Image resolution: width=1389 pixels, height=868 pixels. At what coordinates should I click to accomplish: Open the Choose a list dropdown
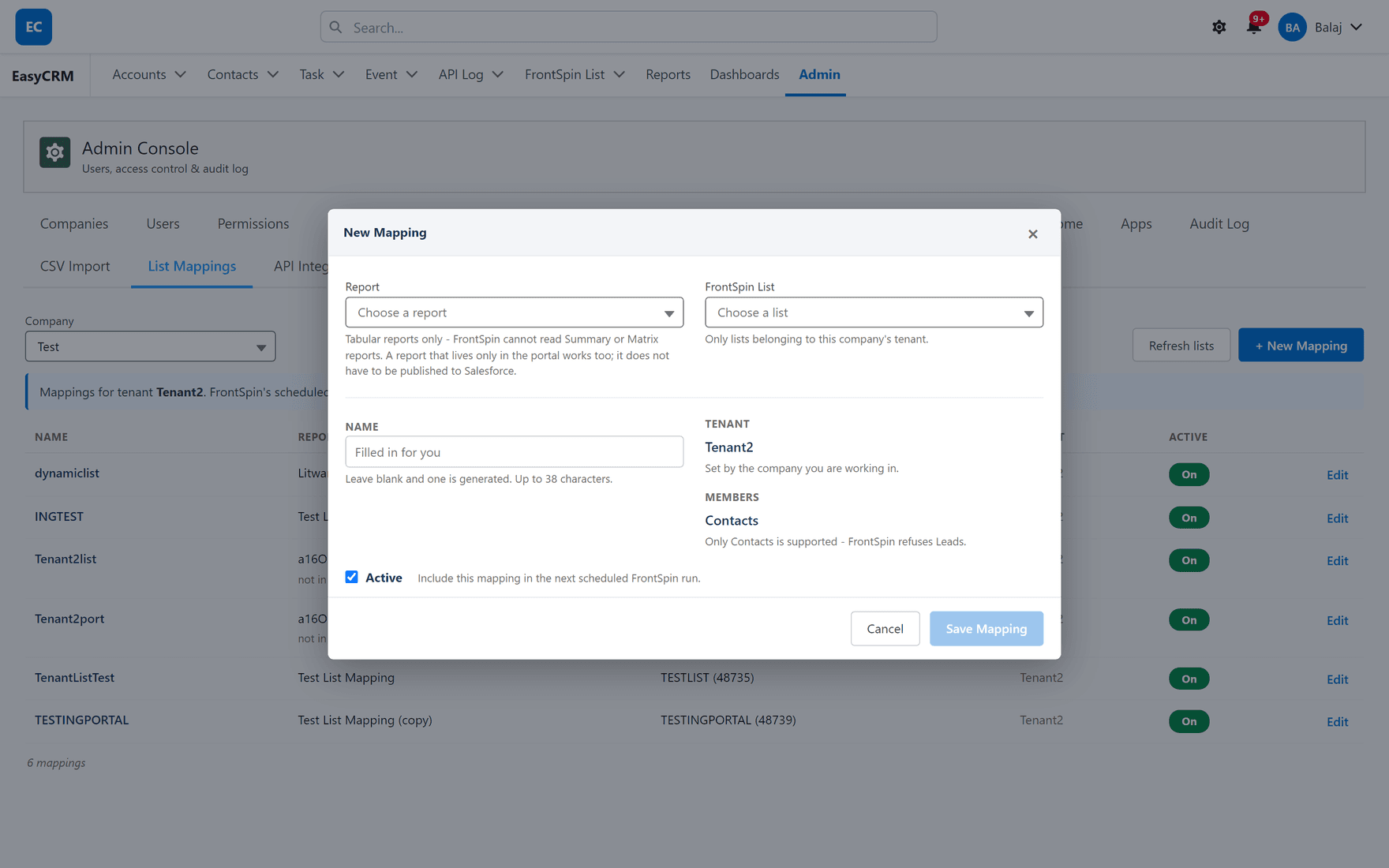click(x=874, y=312)
